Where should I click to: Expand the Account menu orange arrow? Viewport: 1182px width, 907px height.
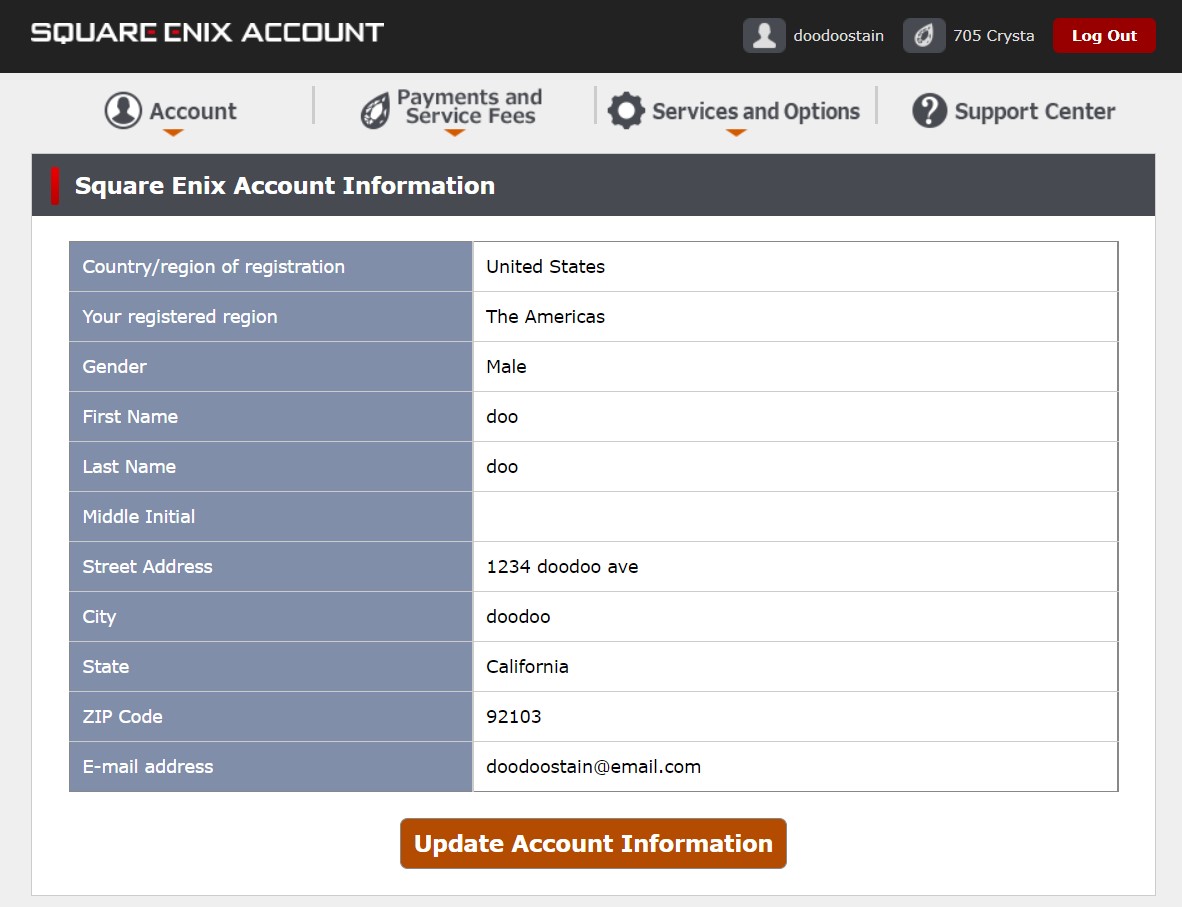click(173, 133)
